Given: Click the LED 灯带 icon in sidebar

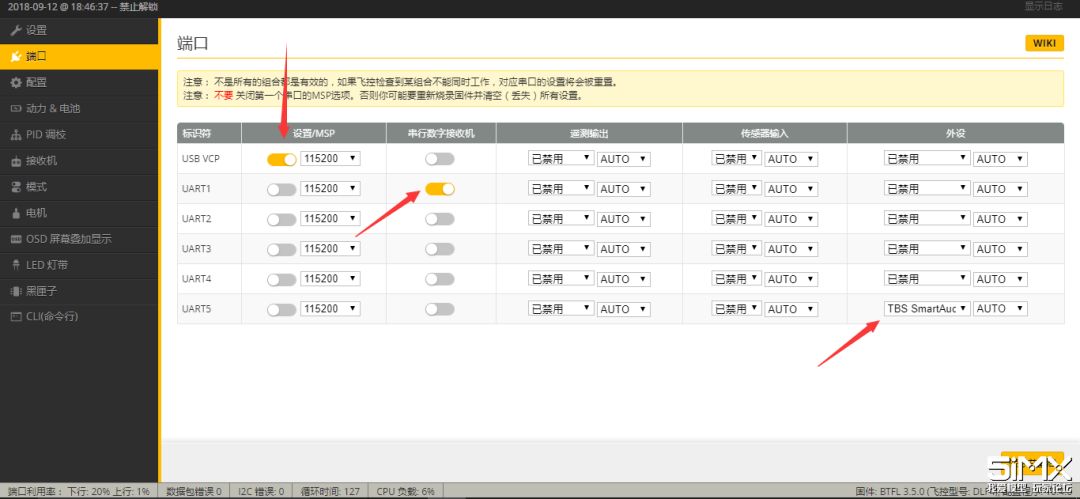Looking at the screenshot, I should [16, 265].
